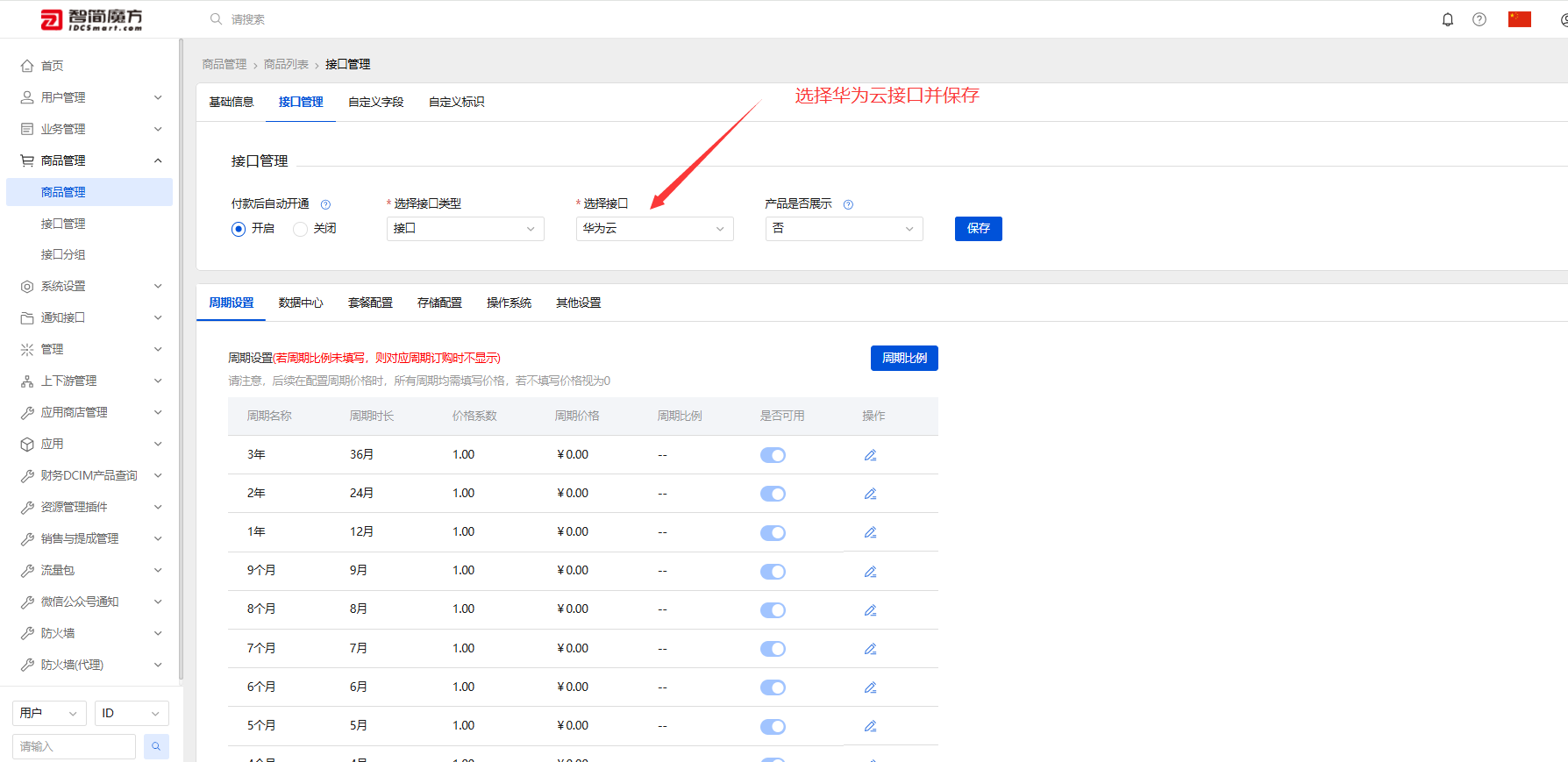Switch to 套餐配置 tab
This screenshot has width=1568, height=762.
coord(370,303)
